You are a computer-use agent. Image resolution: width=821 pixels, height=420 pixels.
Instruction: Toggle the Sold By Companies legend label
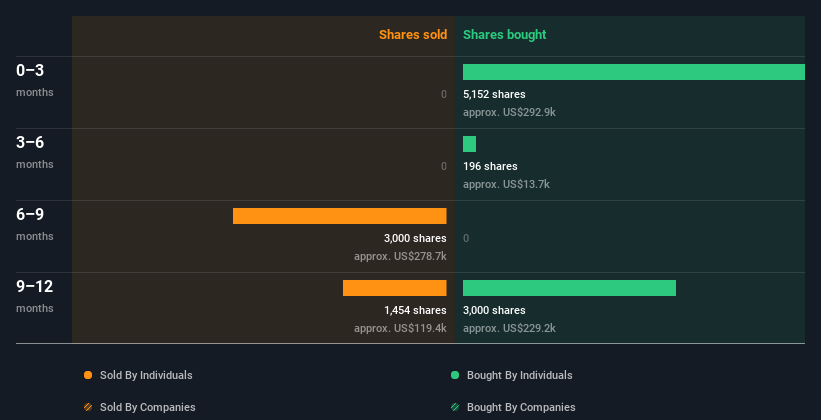click(148, 407)
